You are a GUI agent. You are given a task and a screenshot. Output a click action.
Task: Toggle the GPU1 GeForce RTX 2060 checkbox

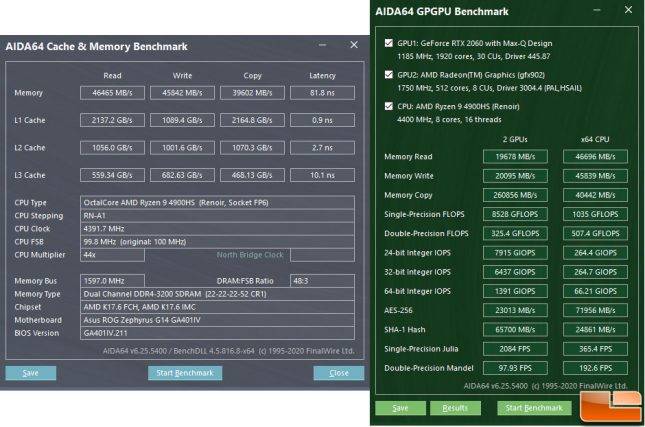tap(389, 43)
